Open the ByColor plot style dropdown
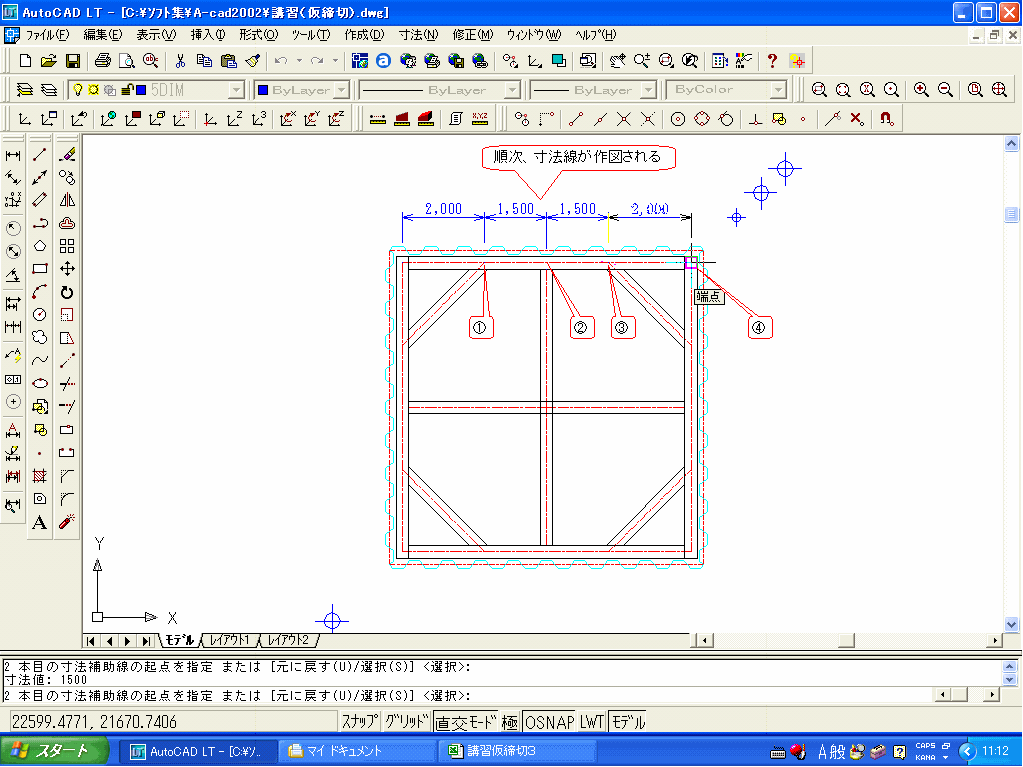1023x767 pixels. click(778, 90)
